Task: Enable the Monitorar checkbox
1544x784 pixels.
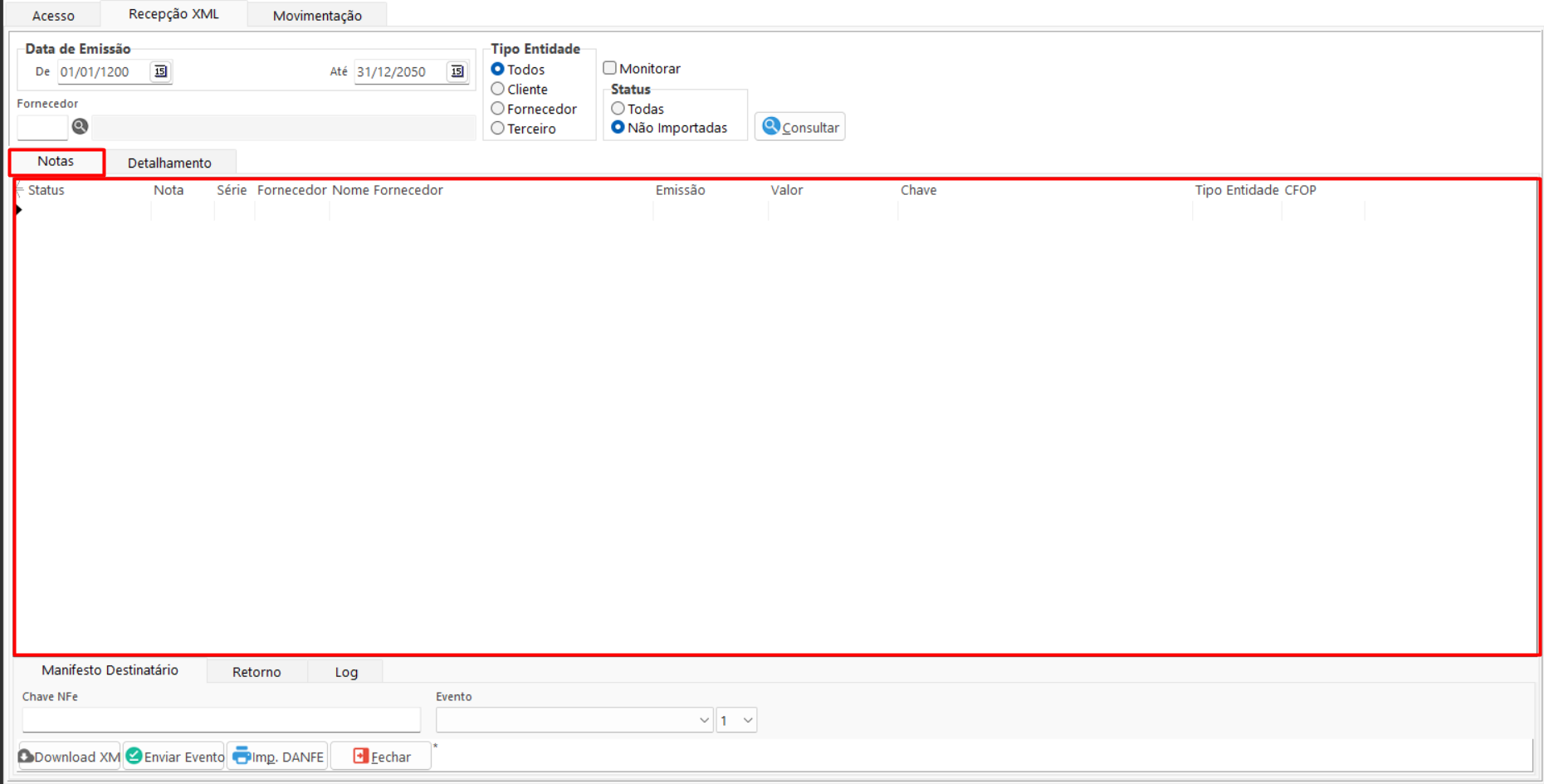Action: [x=610, y=68]
